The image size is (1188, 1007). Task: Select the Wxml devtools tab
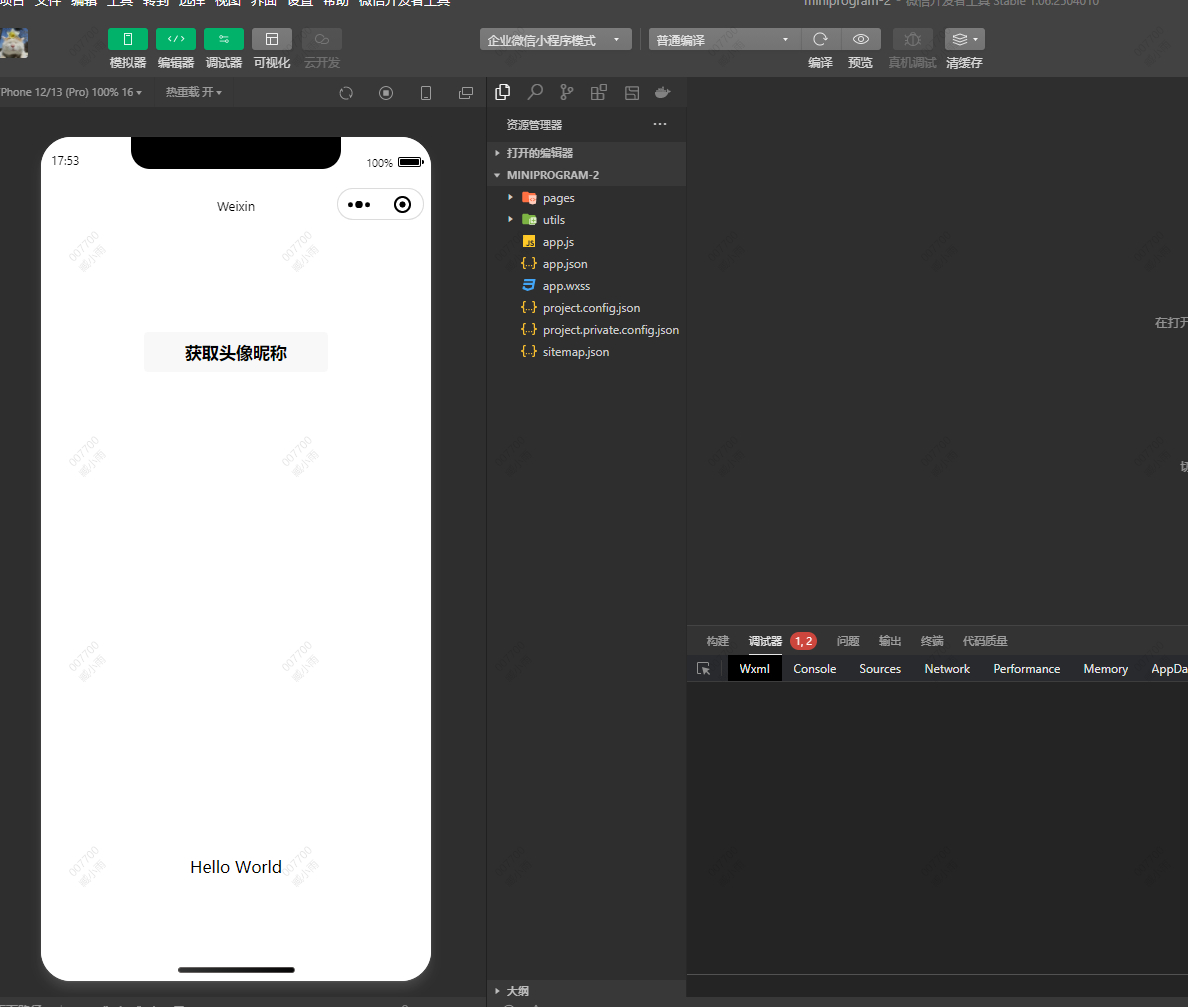(755, 668)
